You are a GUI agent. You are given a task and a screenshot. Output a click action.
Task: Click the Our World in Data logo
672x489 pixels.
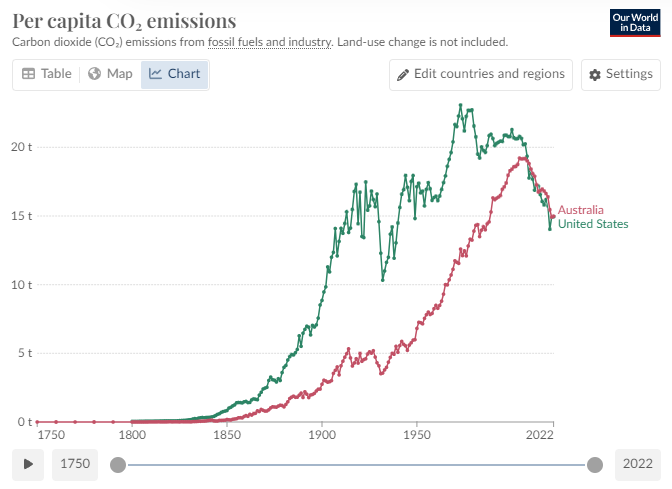click(x=635, y=22)
